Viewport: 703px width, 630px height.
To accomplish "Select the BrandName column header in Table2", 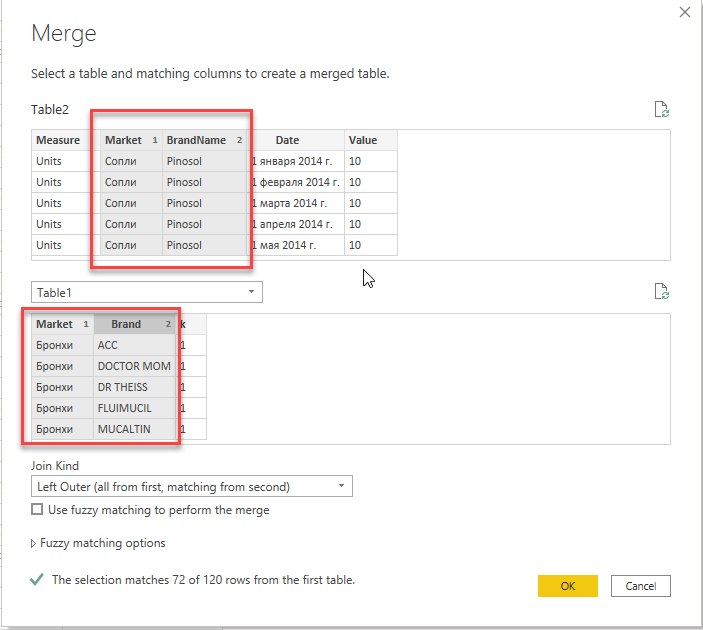I will click(x=204, y=140).
